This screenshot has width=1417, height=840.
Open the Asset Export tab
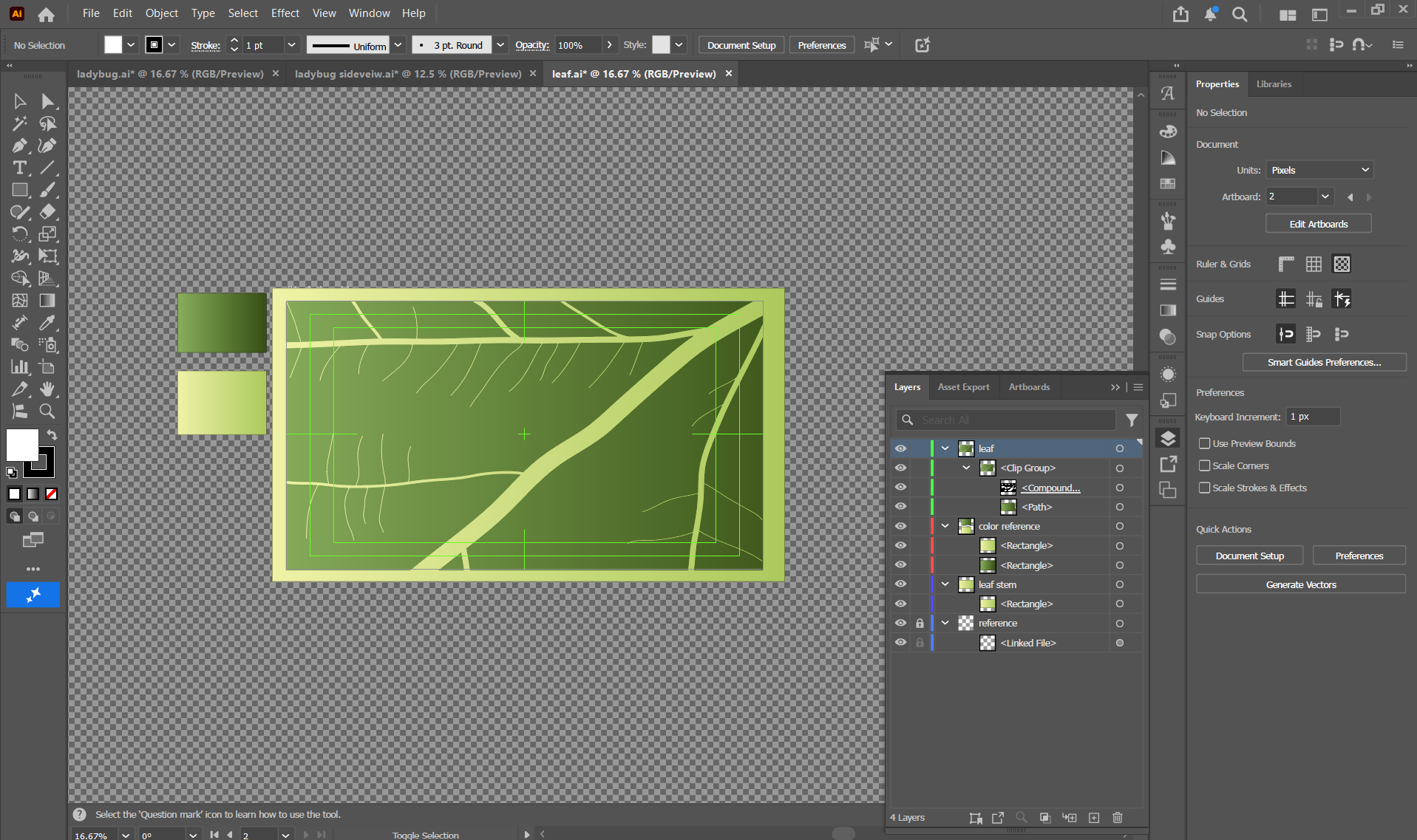963,387
